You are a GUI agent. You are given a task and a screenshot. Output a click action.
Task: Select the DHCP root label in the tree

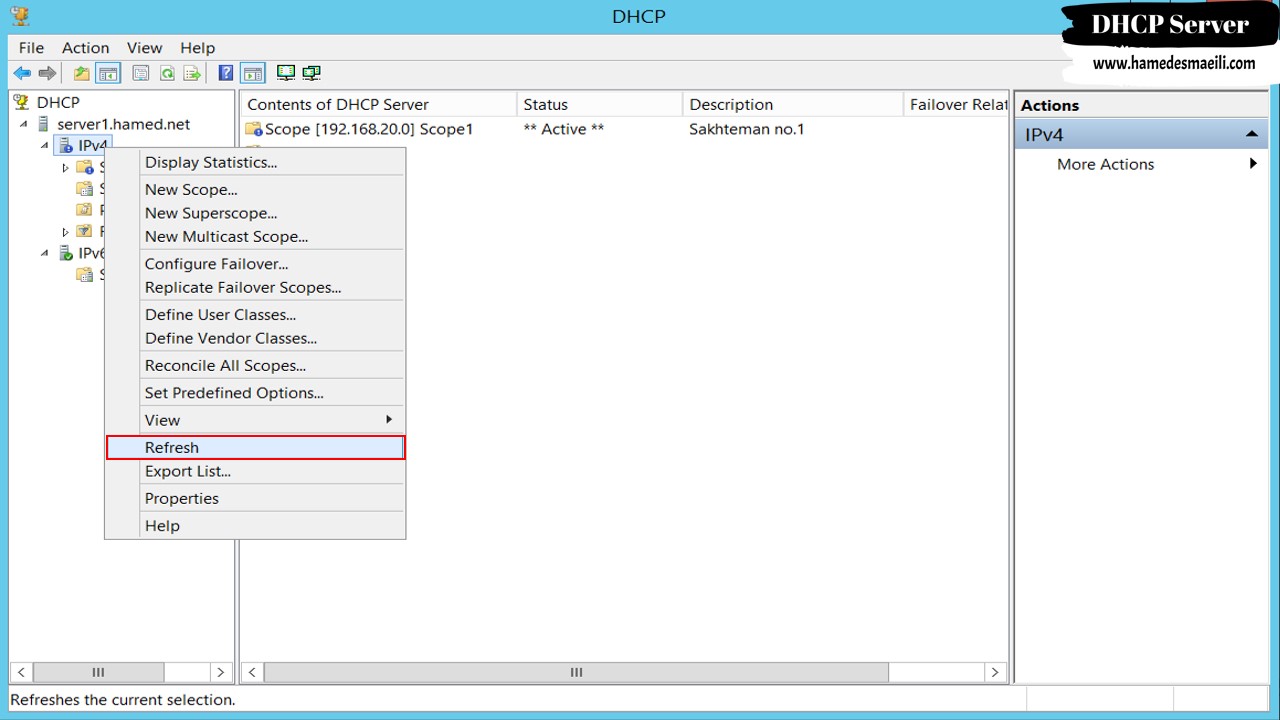tap(58, 102)
